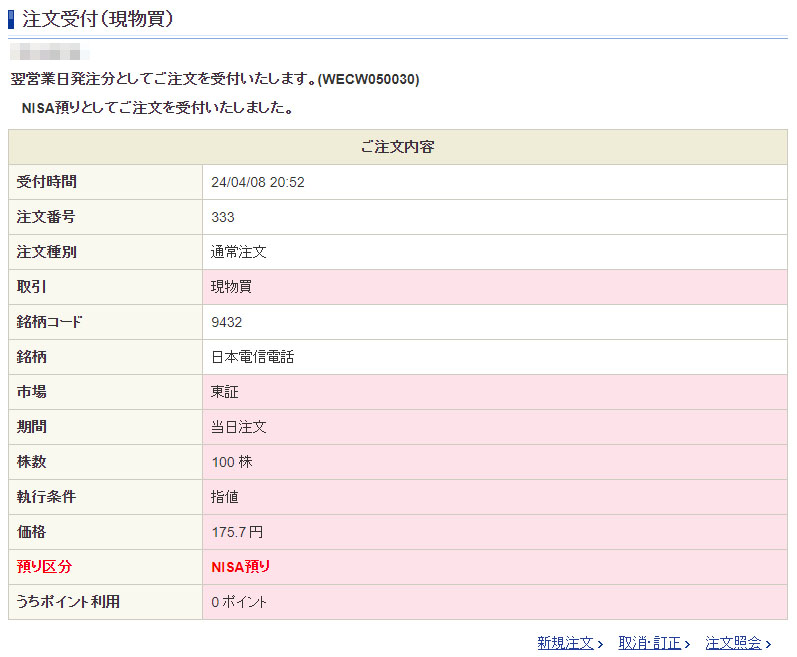Screen dimensions: 797x657
Task: Click the red NISA預り value
Action: (241, 567)
